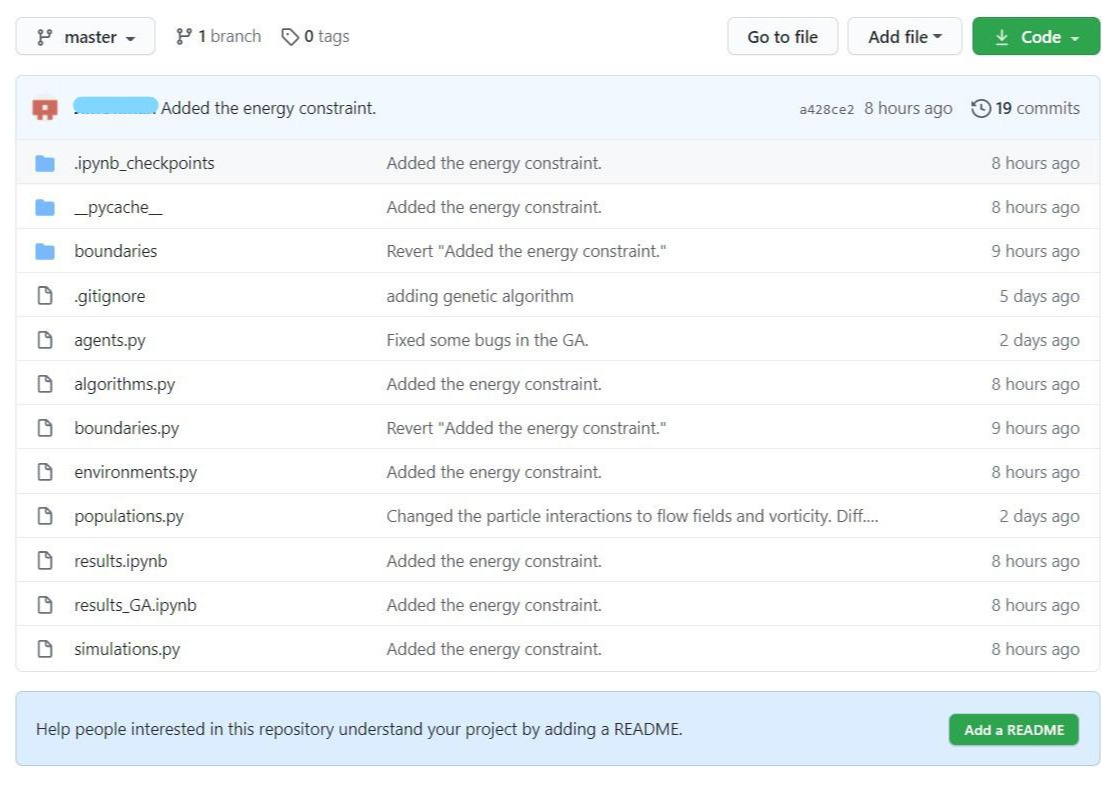
Task: Open the master branch dropdown
Action: click(x=85, y=36)
